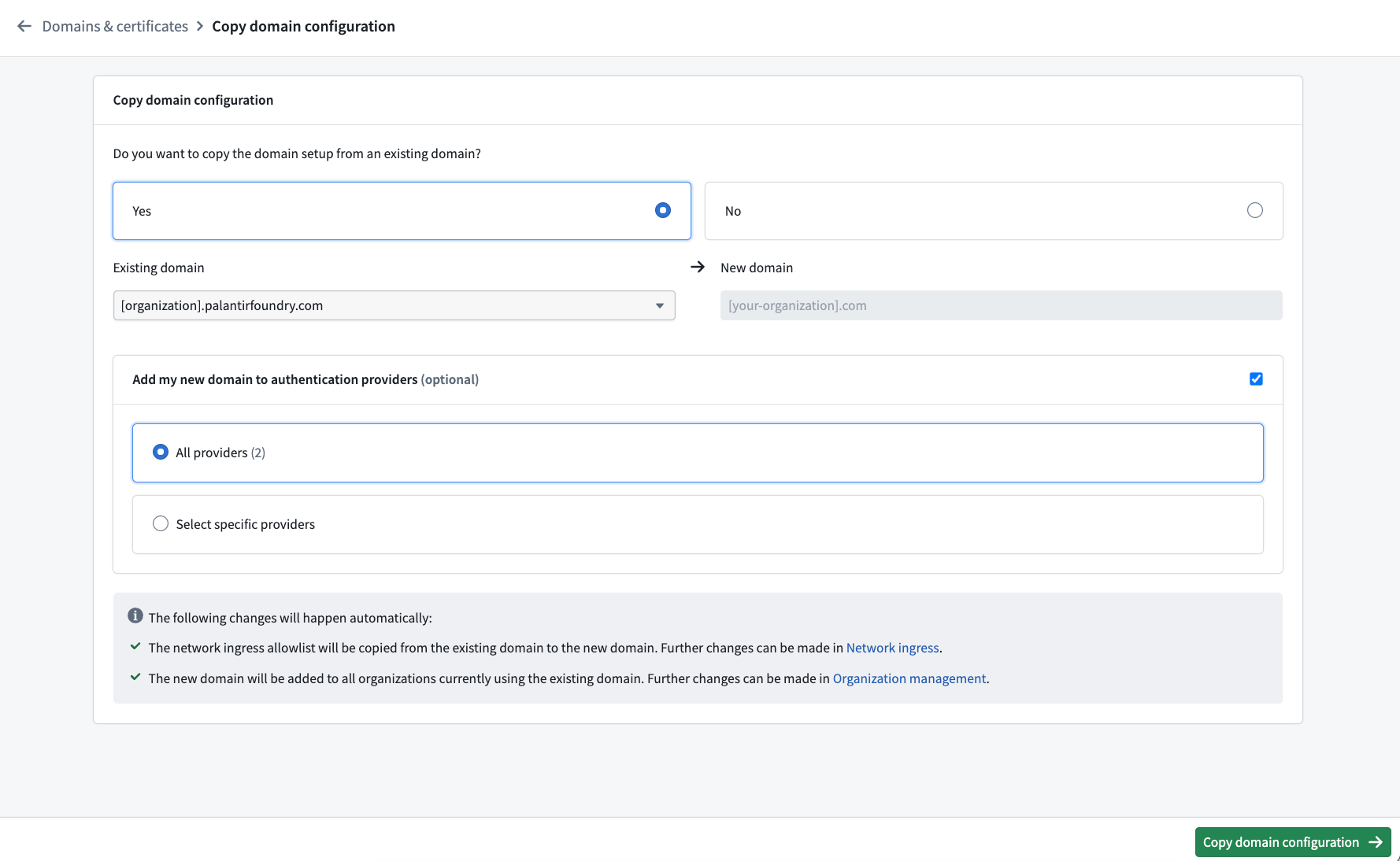
Task: Select the No radio option
Action: click(1255, 210)
